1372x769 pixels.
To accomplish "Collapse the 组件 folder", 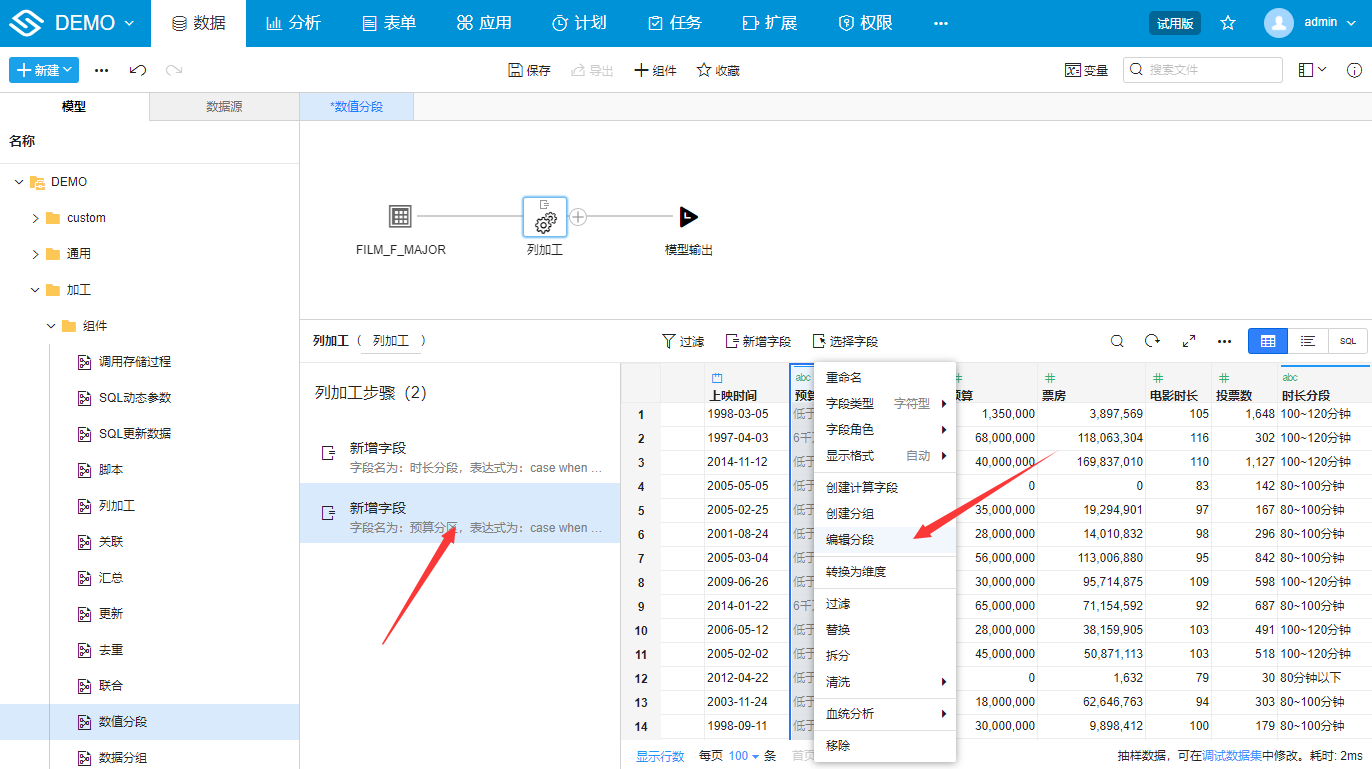I will coord(51,326).
